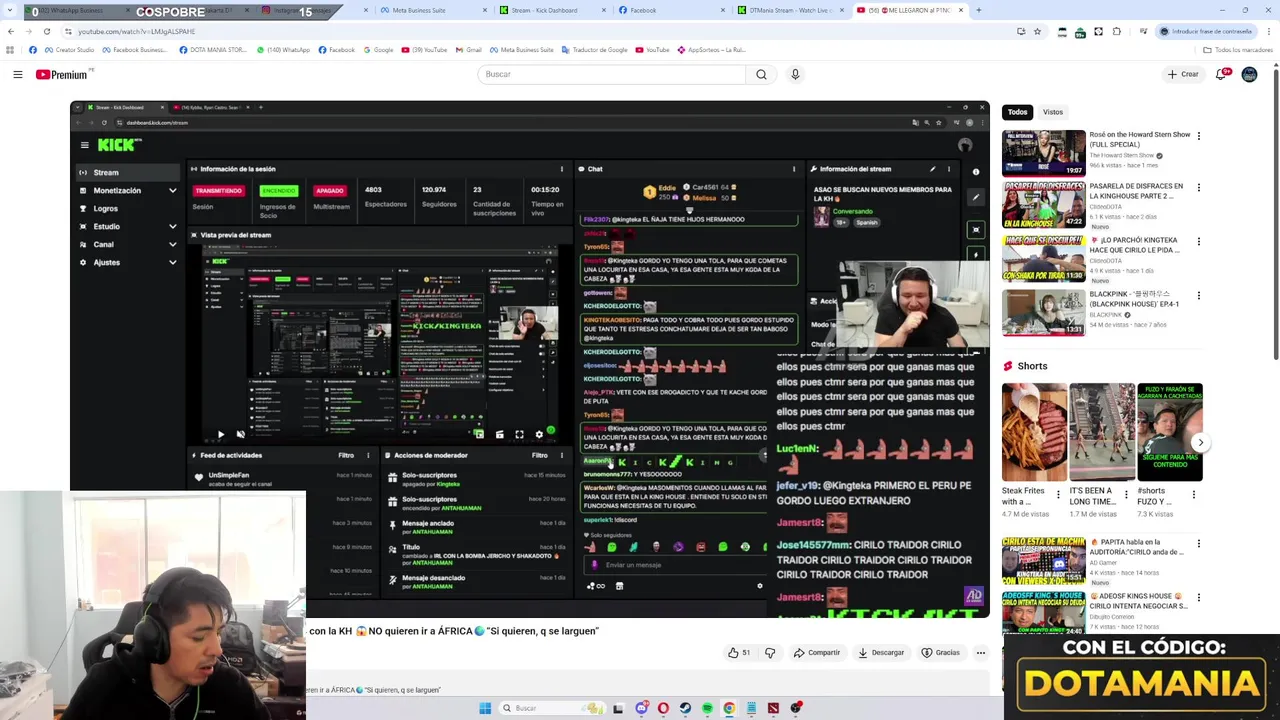
Task: Open Steam from the taskbar
Action: [x=685, y=708]
